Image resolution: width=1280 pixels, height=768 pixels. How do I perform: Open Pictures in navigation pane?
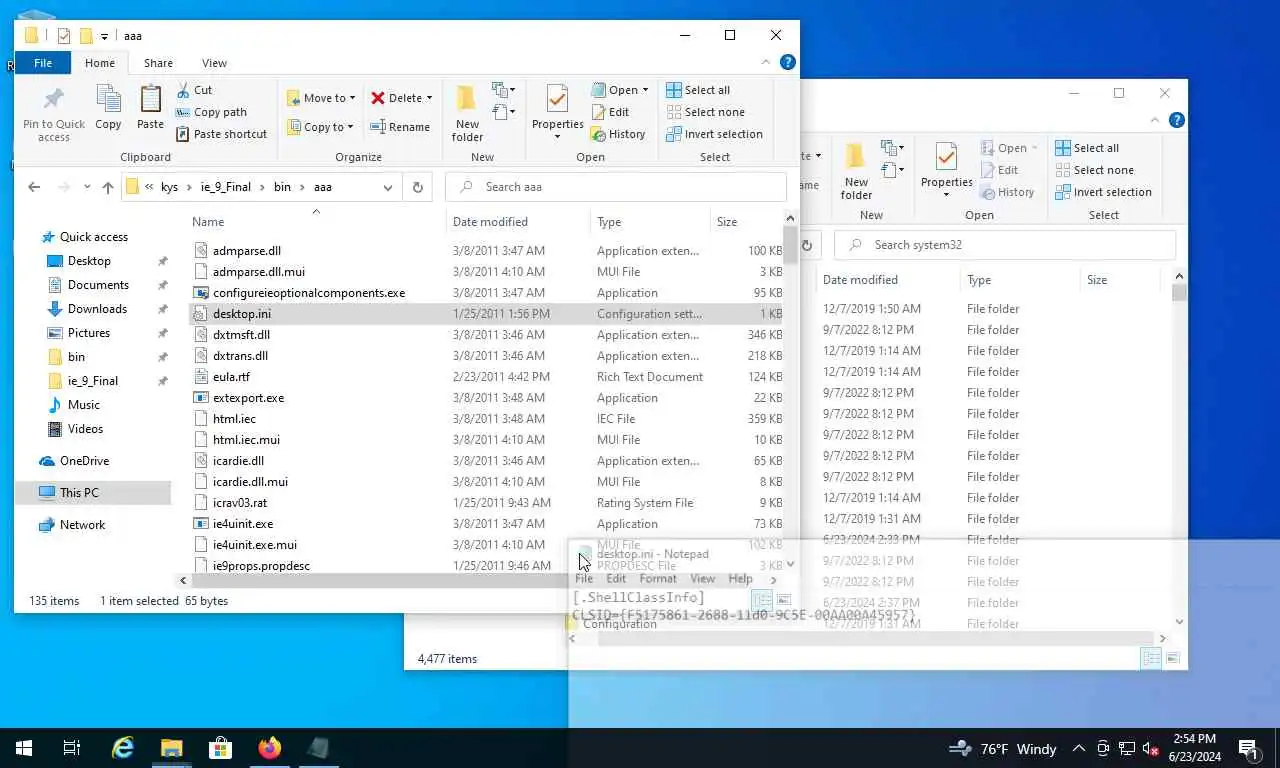[88, 333]
